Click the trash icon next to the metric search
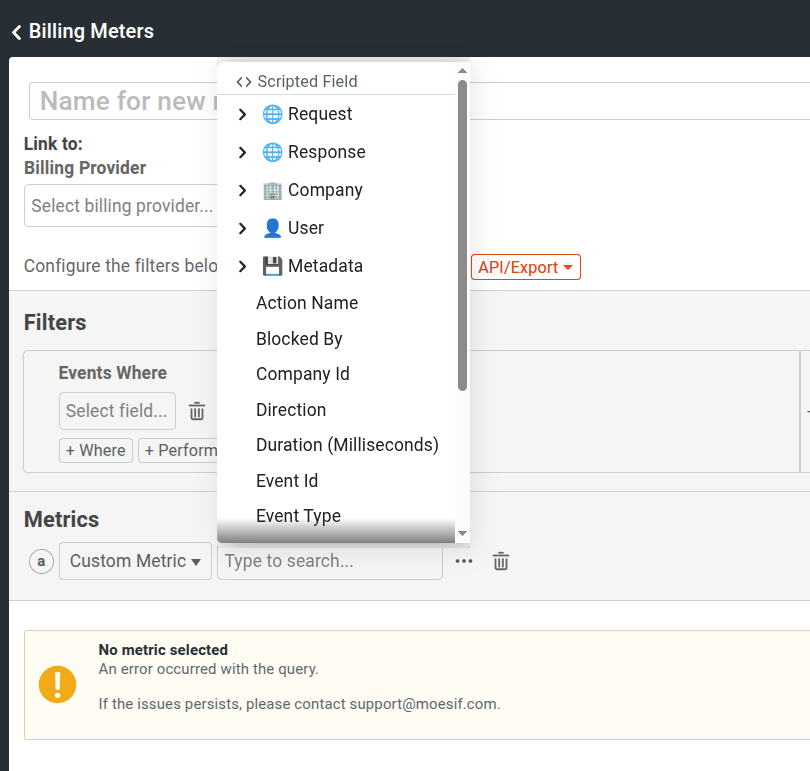This screenshot has height=771, width=810. pos(500,561)
